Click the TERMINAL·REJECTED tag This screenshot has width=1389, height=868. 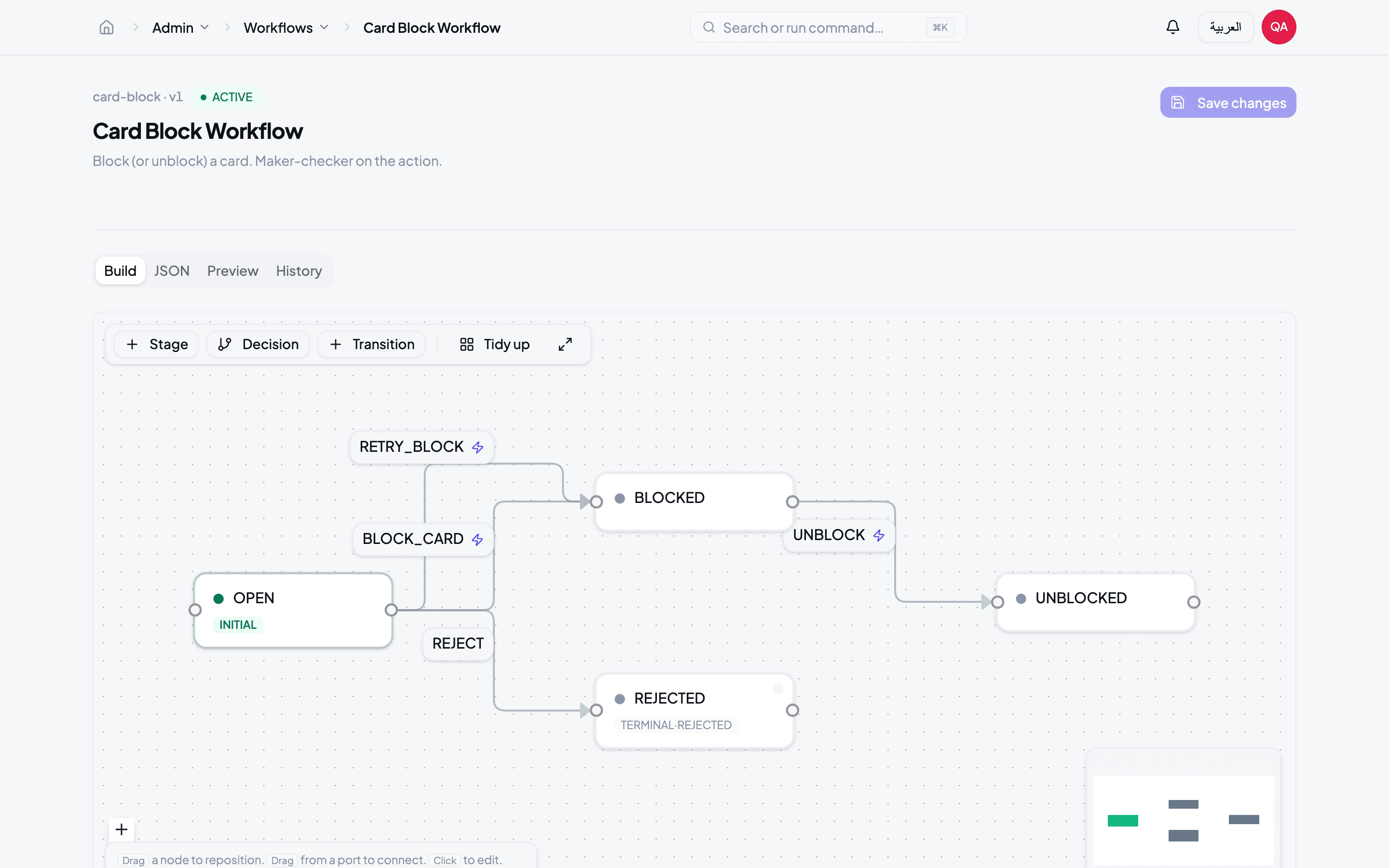pyautogui.click(x=676, y=725)
